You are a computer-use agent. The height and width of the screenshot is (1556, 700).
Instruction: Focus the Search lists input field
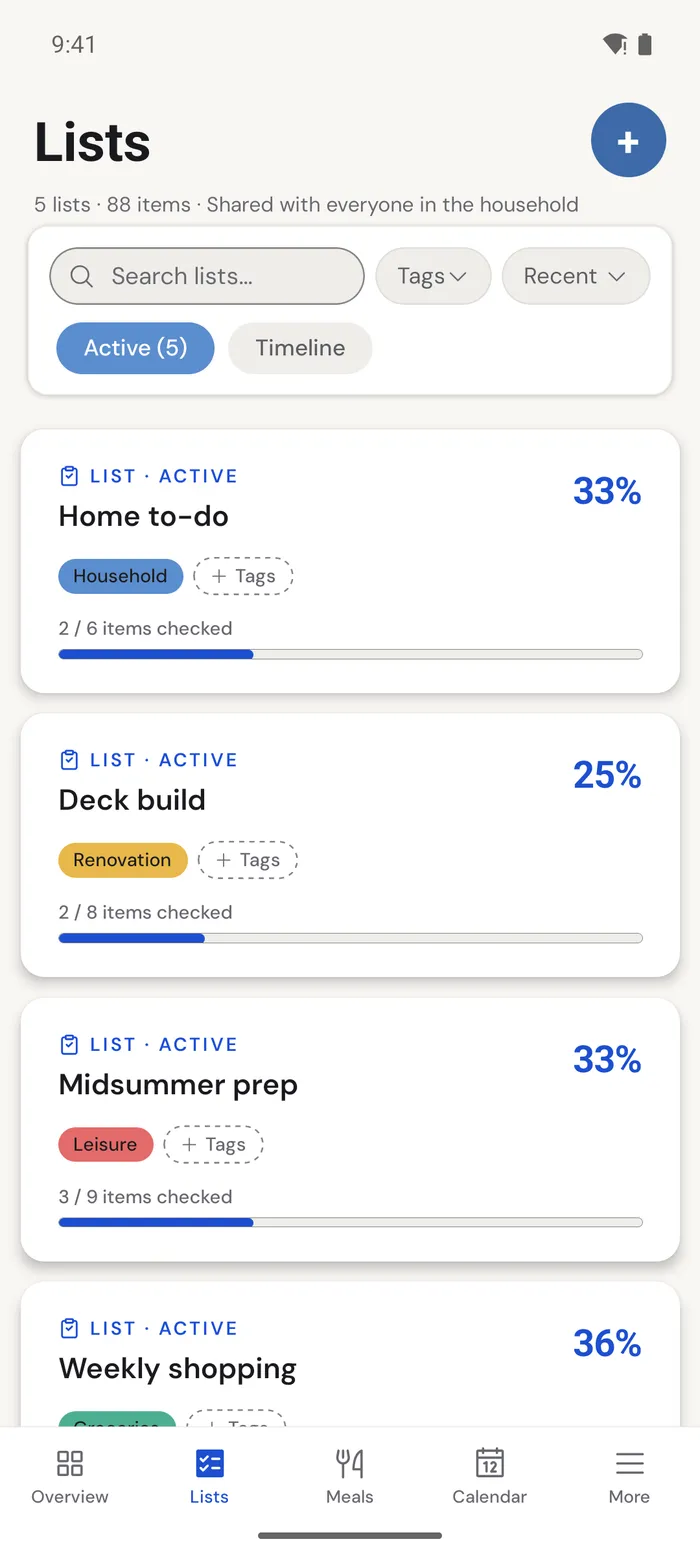pyautogui.click(x=207, y=276)
